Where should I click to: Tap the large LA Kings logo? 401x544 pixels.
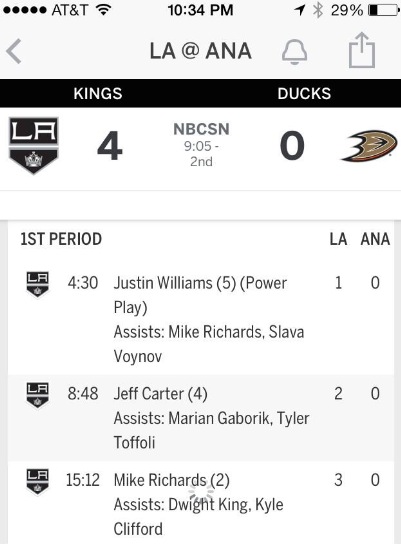(33, 145)
